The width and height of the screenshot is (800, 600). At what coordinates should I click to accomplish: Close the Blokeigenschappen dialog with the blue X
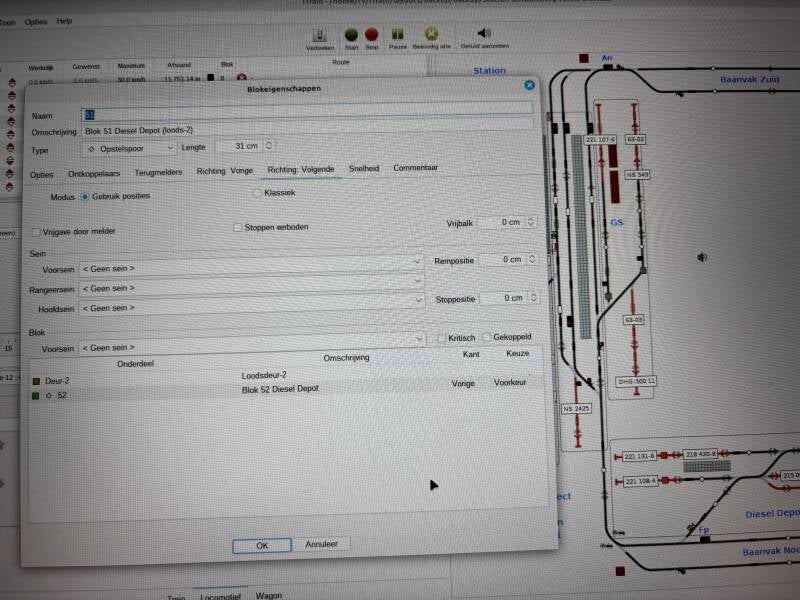pos(529,85)
